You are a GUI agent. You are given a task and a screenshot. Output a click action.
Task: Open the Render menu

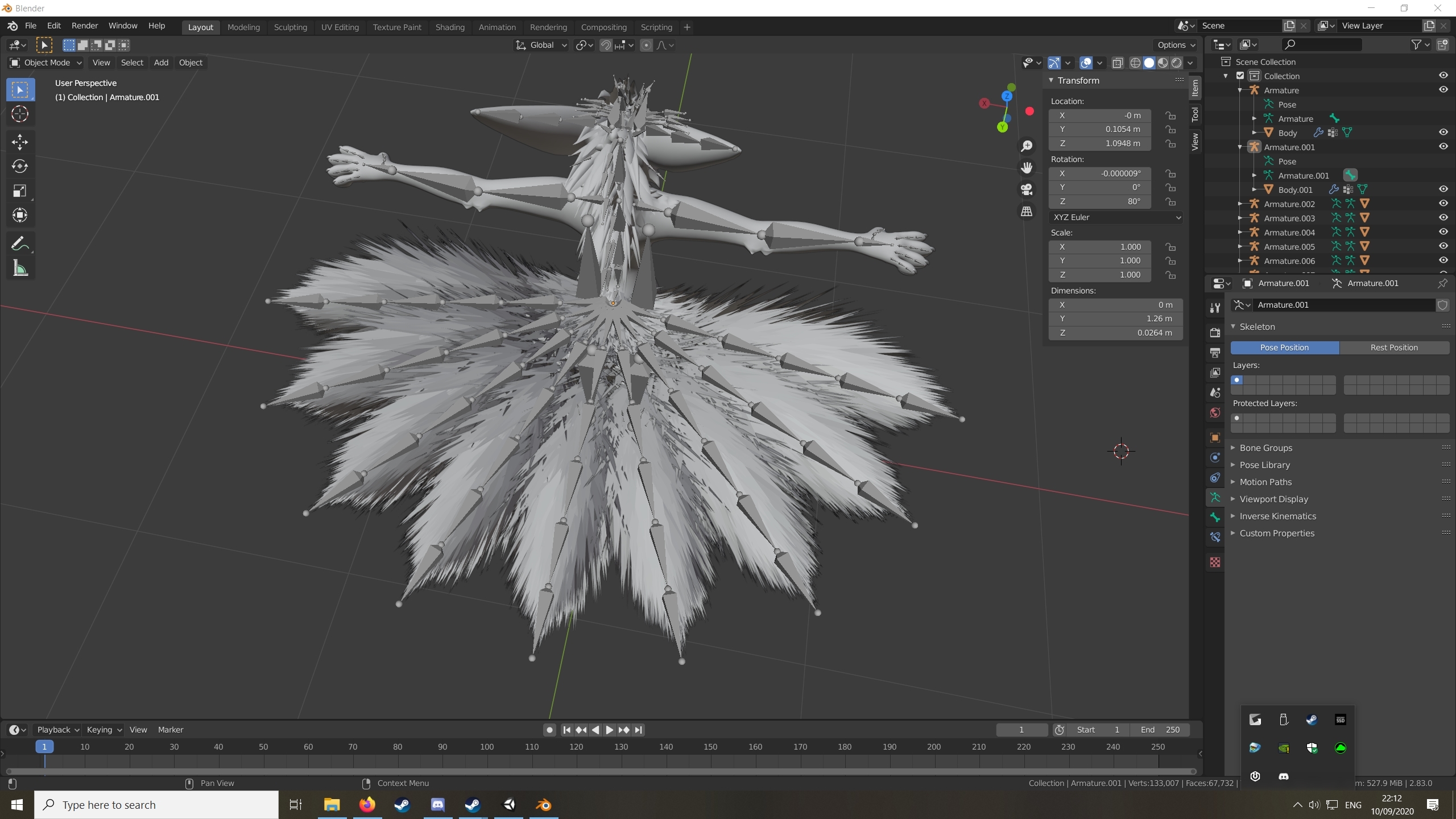coord(85,26)
